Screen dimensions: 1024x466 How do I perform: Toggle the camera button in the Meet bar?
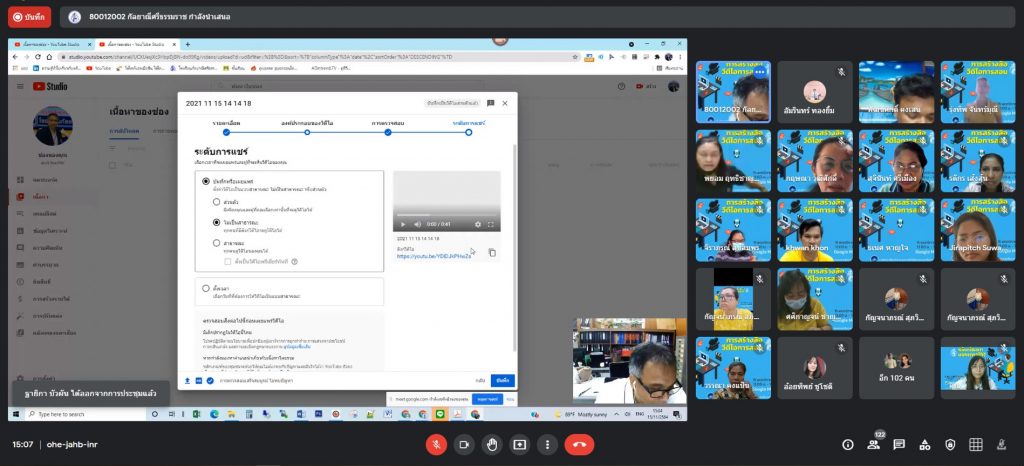point(464,444)
